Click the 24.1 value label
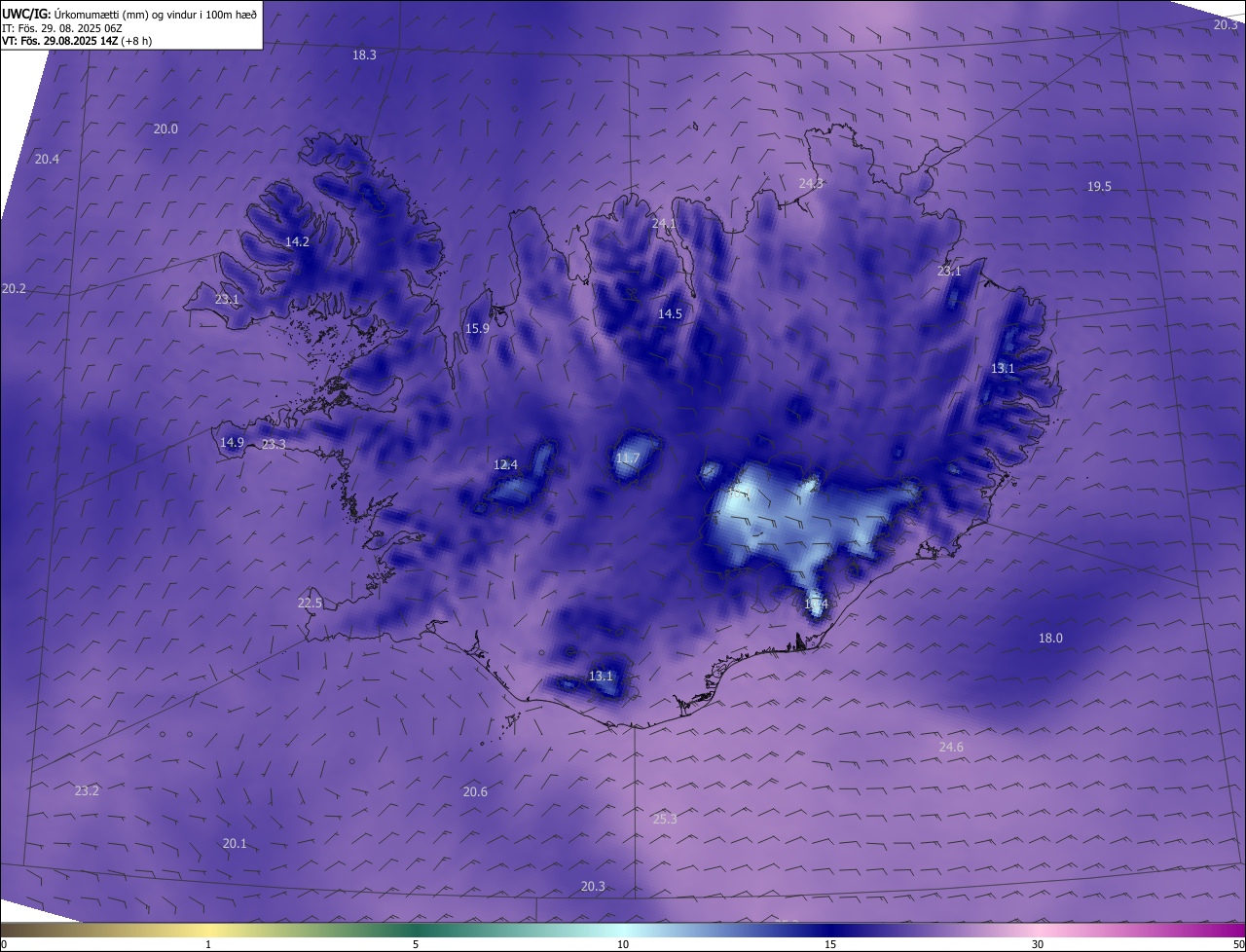This screenshot has width=1246, height=952. pyautogui.click(x=664, y=224)
